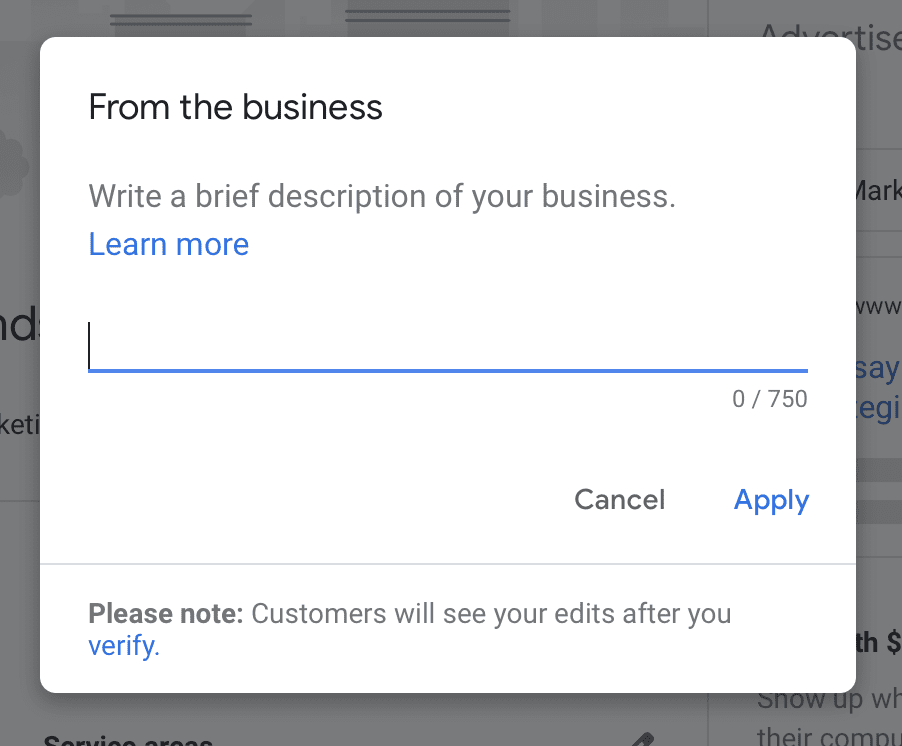Confirm edits with the Apply action
The image size is (902, 746).
pyautogui.click(x=770, y=500)
